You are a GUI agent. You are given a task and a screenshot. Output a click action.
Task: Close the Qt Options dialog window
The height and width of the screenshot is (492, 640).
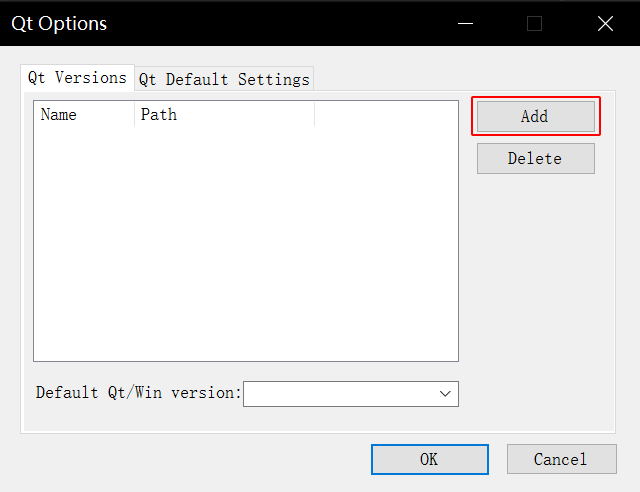pyautogui.click(x=605, y=23)
